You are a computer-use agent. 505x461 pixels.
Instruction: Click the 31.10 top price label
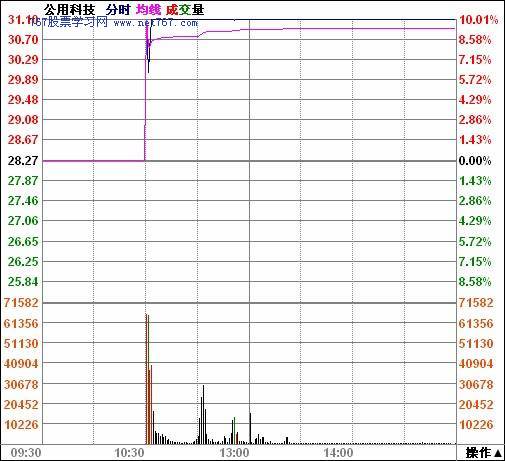coord(23,20)
